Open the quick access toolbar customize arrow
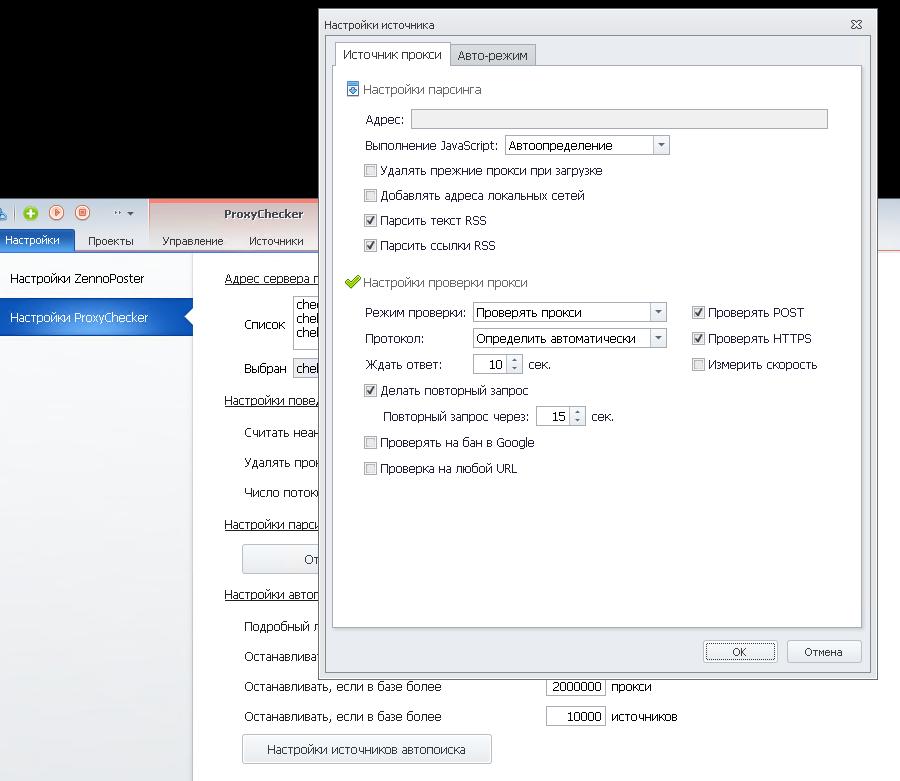This screenshot has width=900, height=781. coord(130,213)
